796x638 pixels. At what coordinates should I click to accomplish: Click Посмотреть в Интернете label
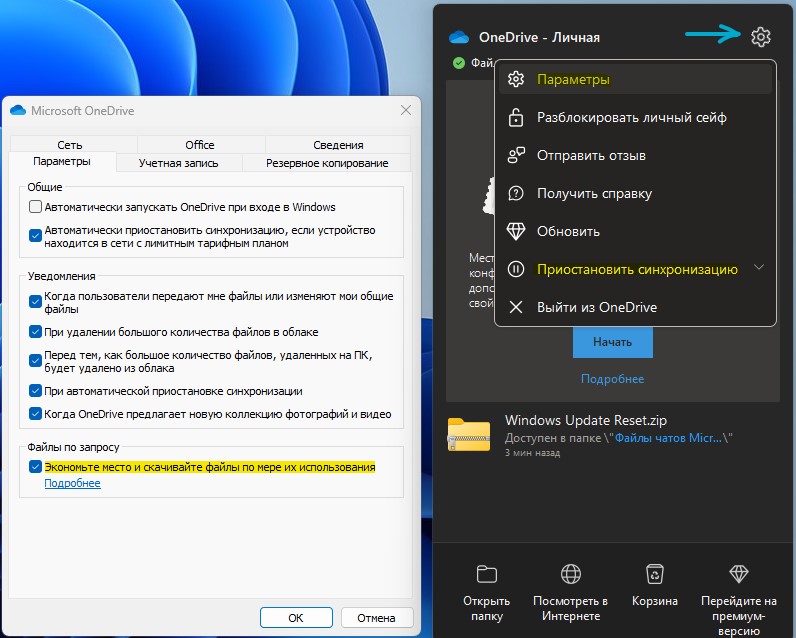(571, 609)
